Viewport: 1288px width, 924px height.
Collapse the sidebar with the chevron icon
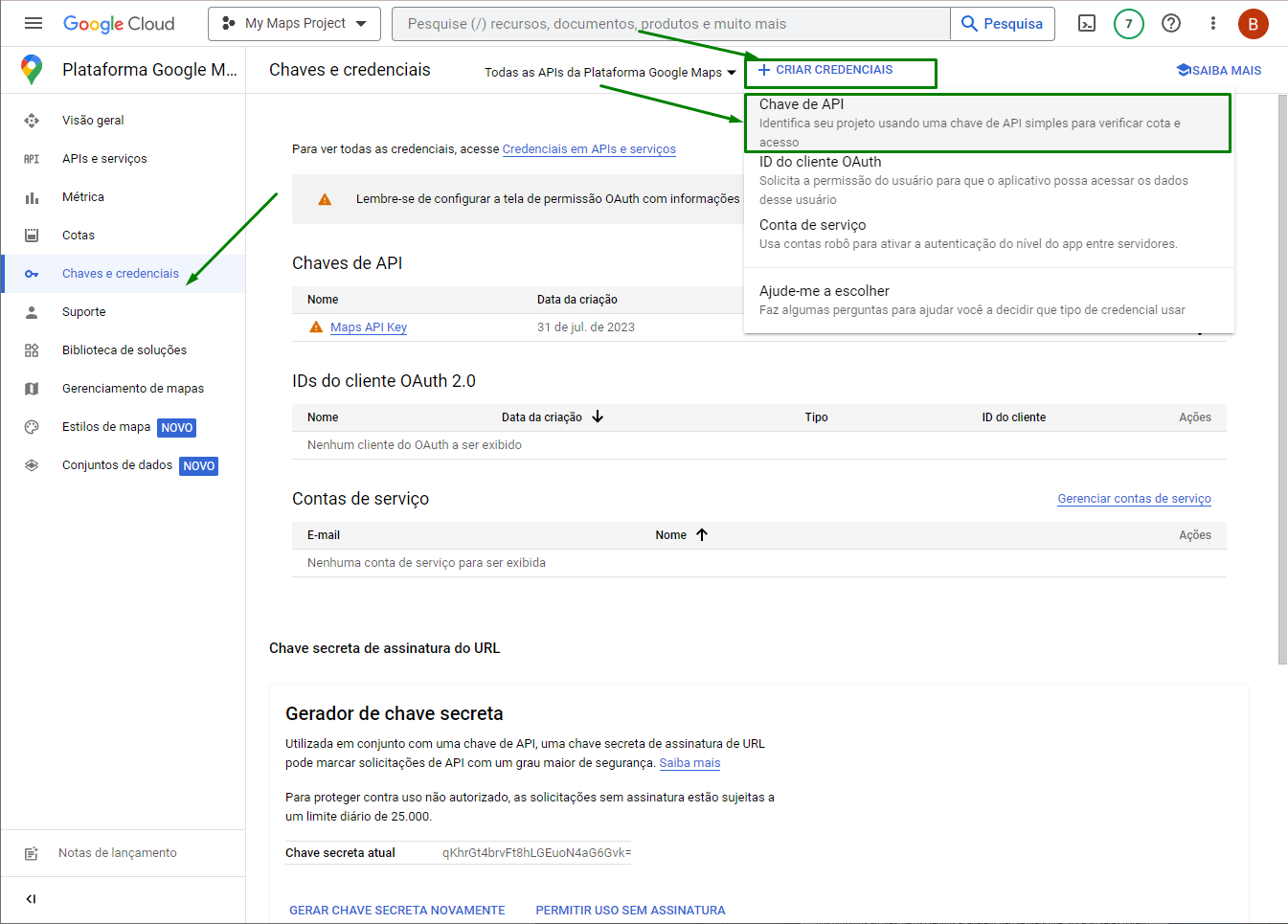[x=31, y=899]
